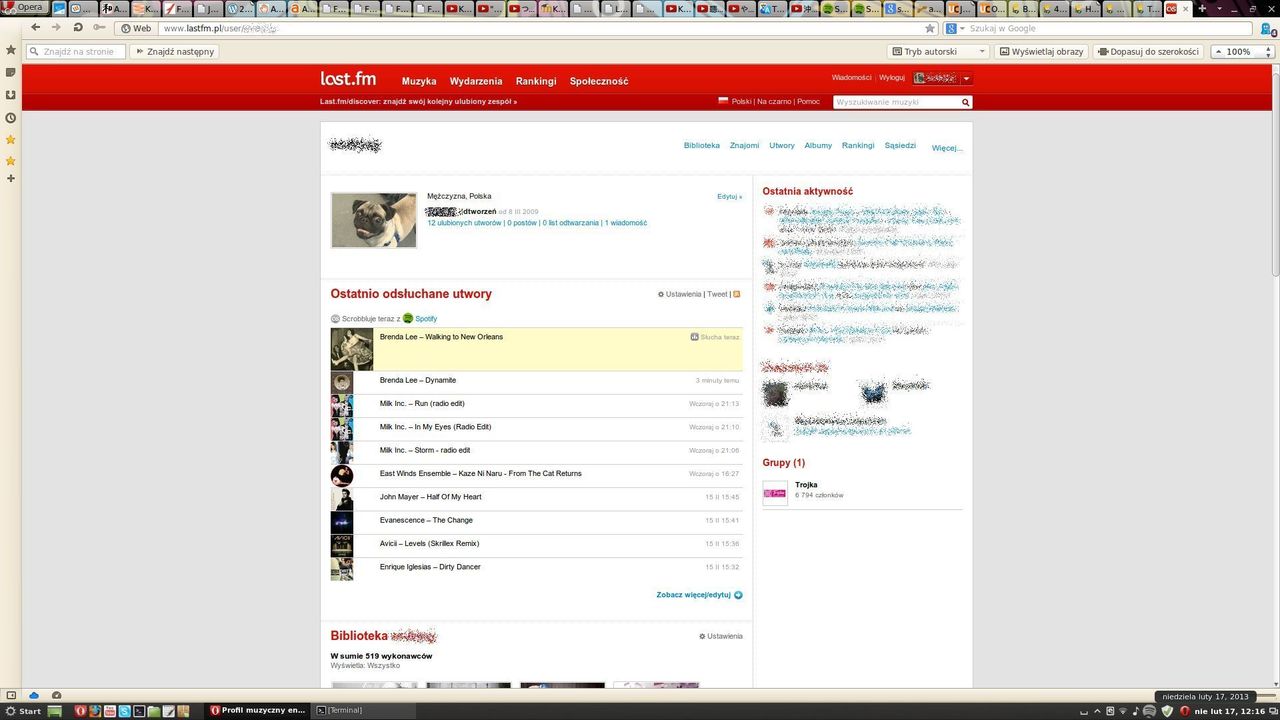This screenshot has height=720, width=1280.
Task: Click the password wand key icon
Action: click(x=99, y=27)
